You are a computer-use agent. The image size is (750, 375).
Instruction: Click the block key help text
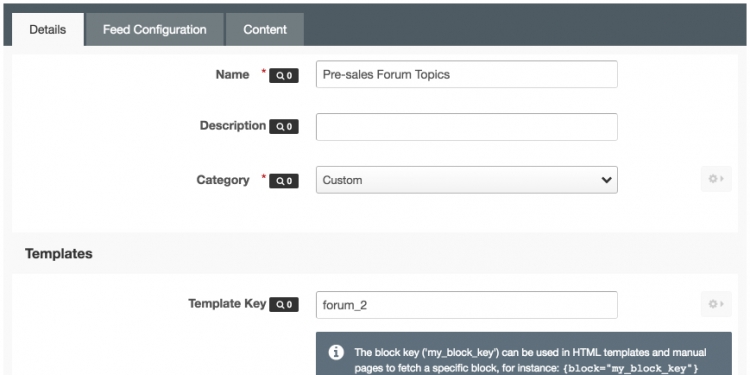[530, 361]
